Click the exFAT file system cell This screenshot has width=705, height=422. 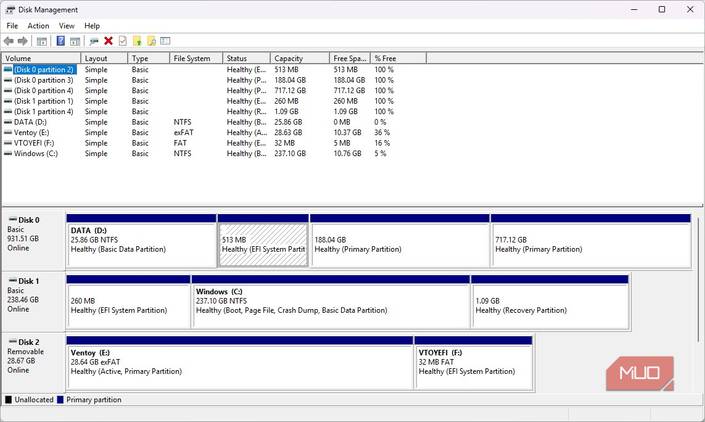point(183,133)
